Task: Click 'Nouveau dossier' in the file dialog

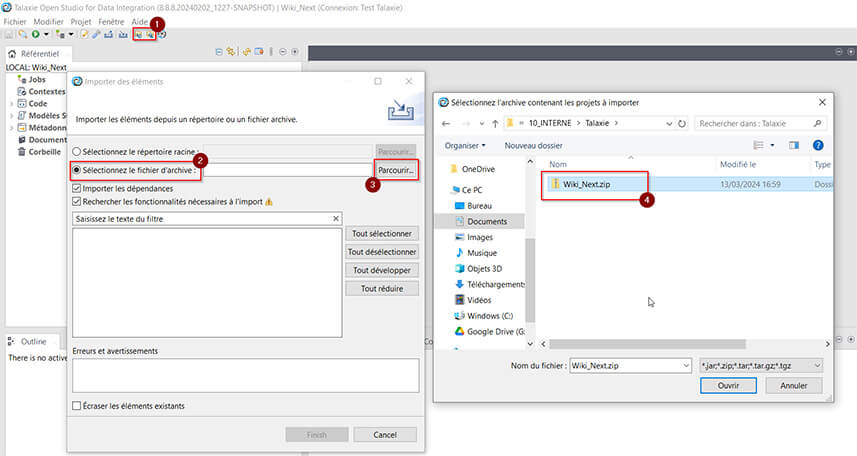Action: [533, 145]
